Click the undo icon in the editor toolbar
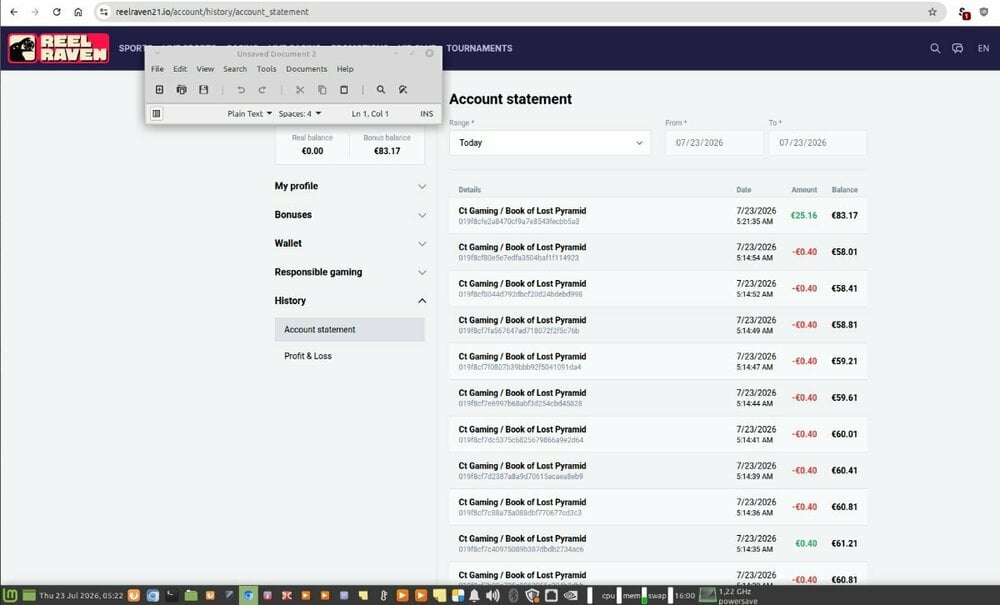The width and height of the screenshot is (1000, 605). point(241,90)
